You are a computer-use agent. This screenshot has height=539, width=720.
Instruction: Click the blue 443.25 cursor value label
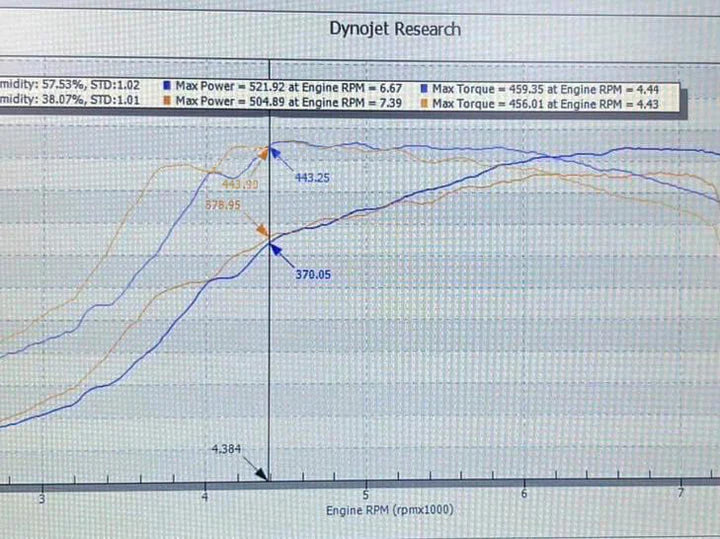click(x=312, y=177)
